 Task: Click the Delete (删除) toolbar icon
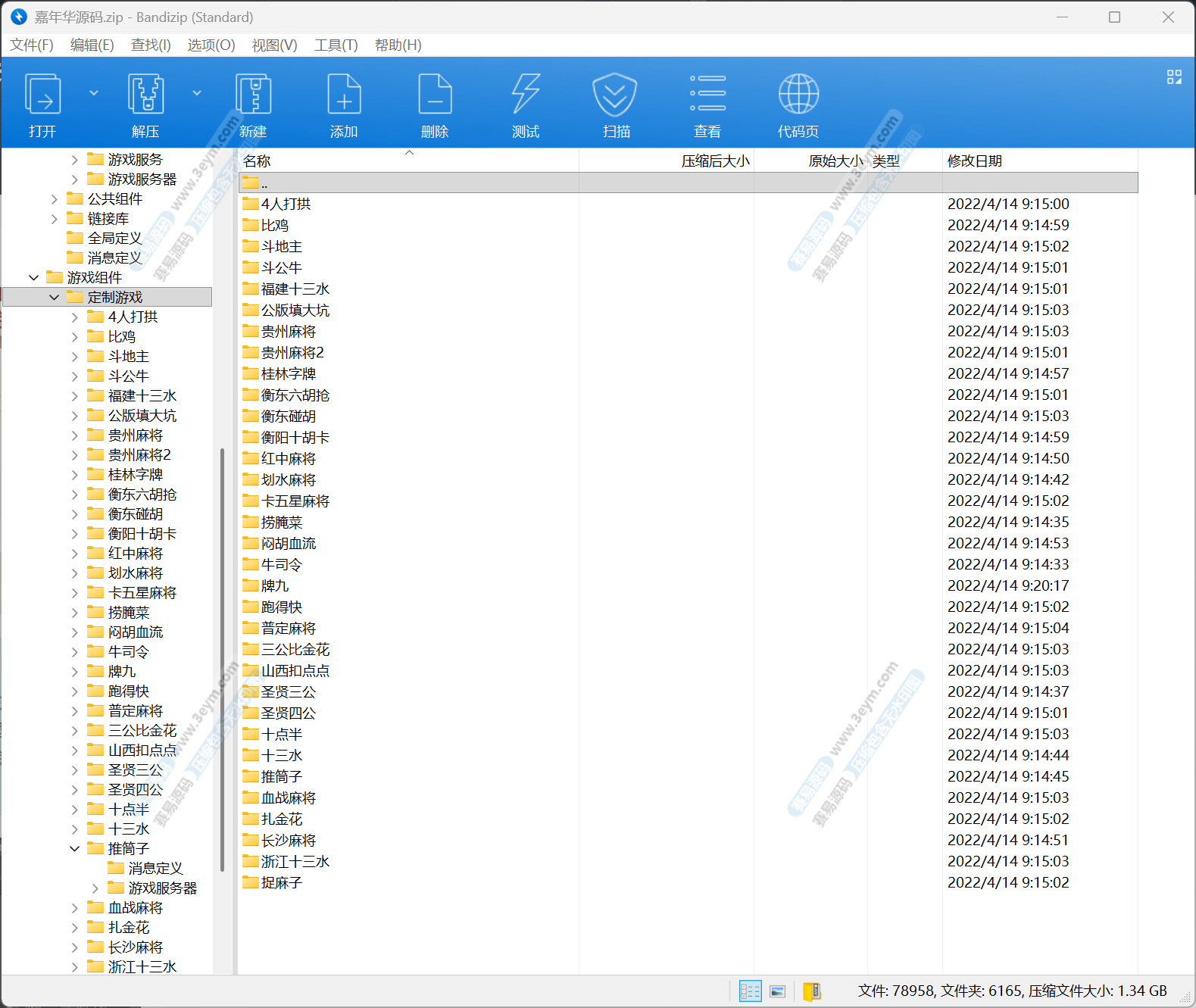[435, 95]
